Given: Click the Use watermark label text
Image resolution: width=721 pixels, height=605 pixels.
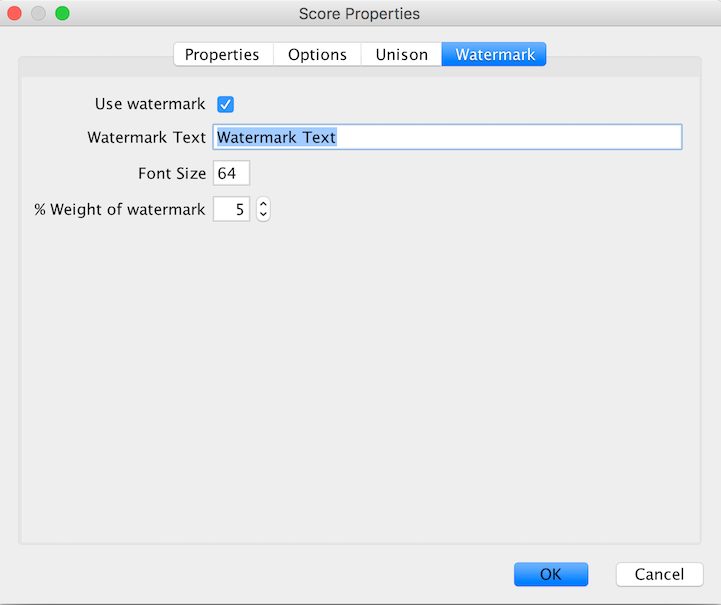Looking at the screenshot, I should pos(150,104).
